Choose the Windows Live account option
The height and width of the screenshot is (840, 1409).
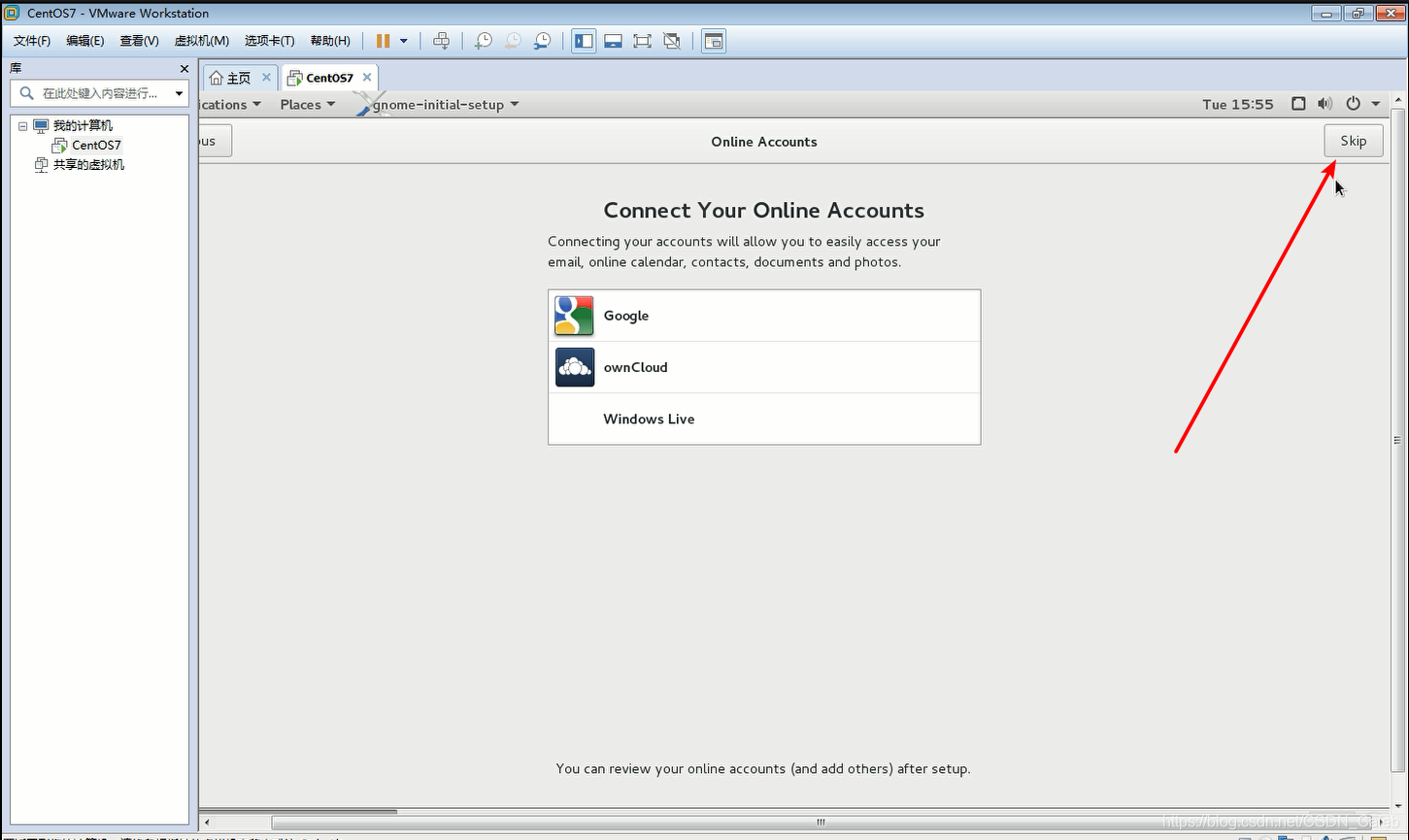coord(764,419)
